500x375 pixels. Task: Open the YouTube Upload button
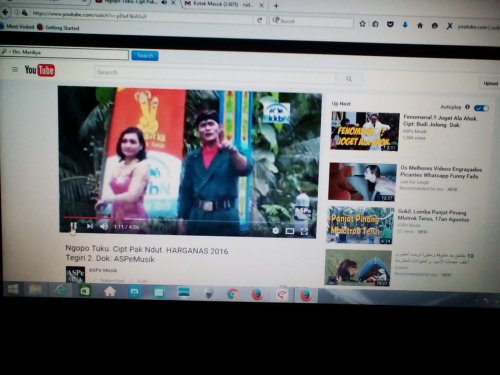pyautogui.click(x=491, y=83)
